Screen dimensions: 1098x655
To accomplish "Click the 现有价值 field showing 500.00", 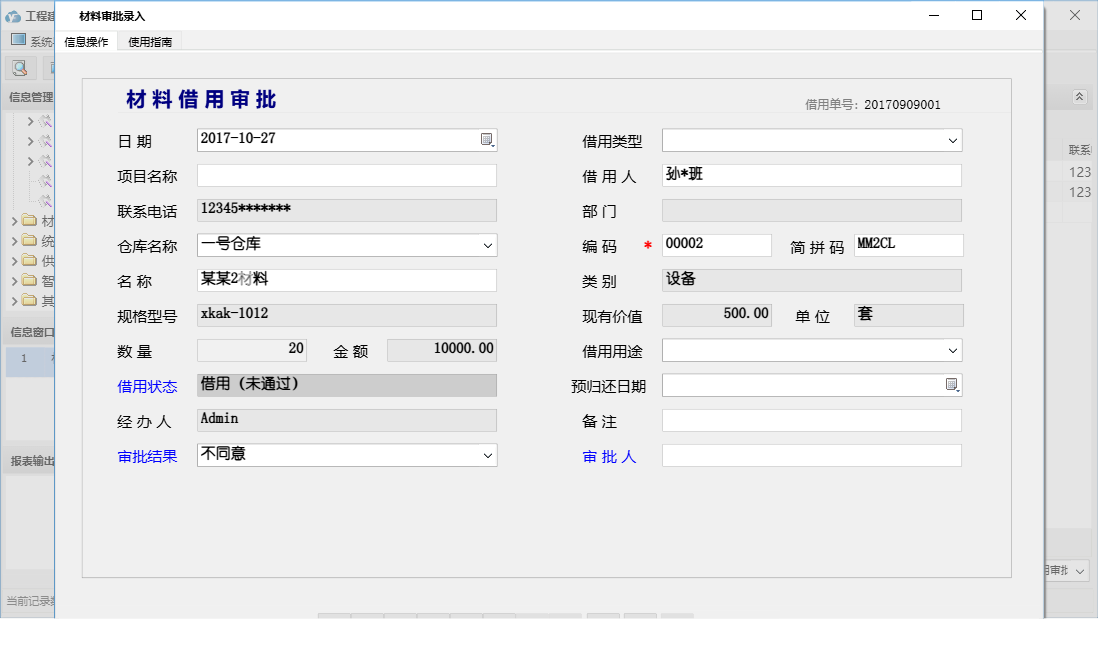I will (716, 315).
